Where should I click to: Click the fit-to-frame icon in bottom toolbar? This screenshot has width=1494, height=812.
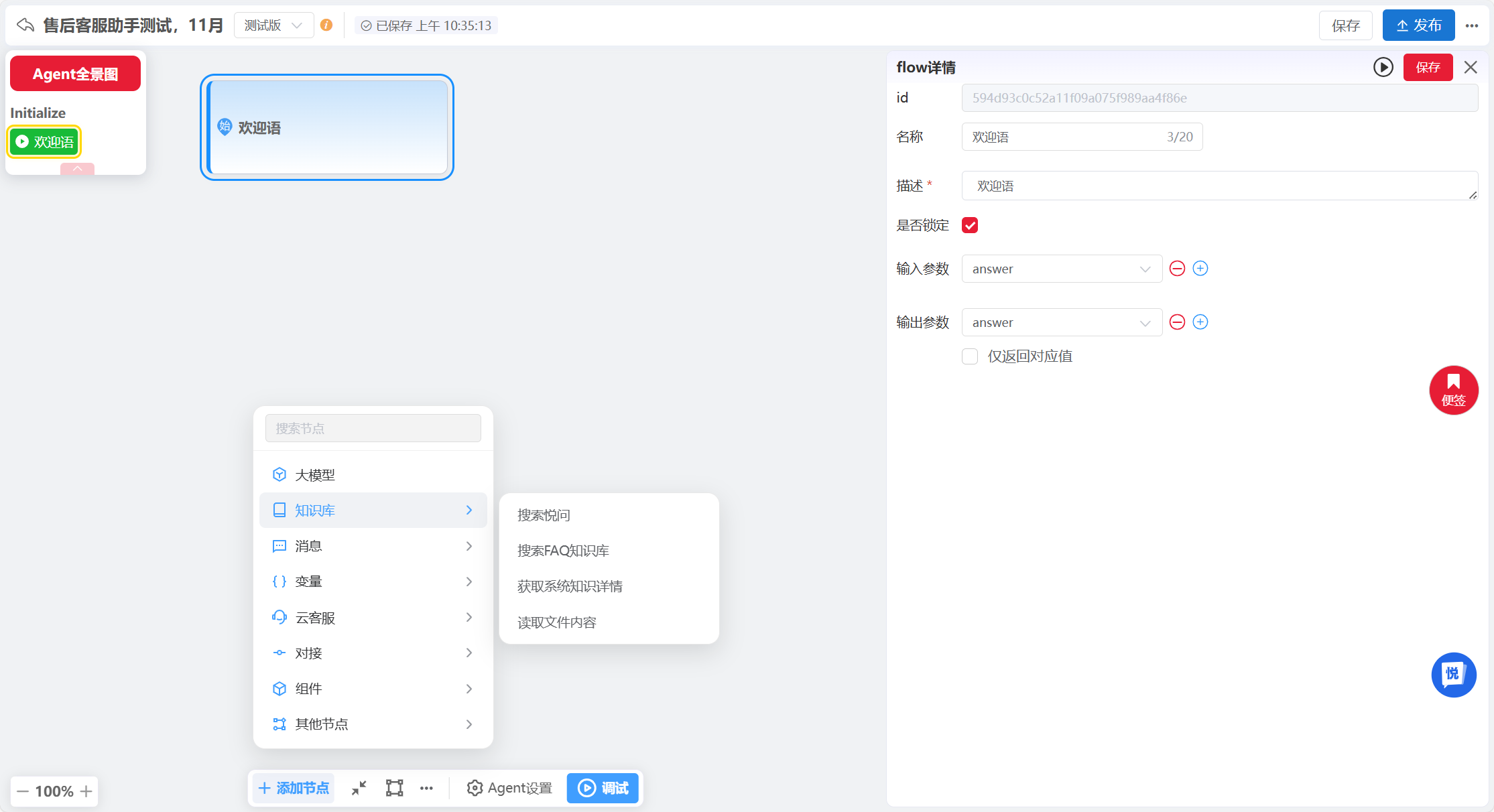coord(394,788)
